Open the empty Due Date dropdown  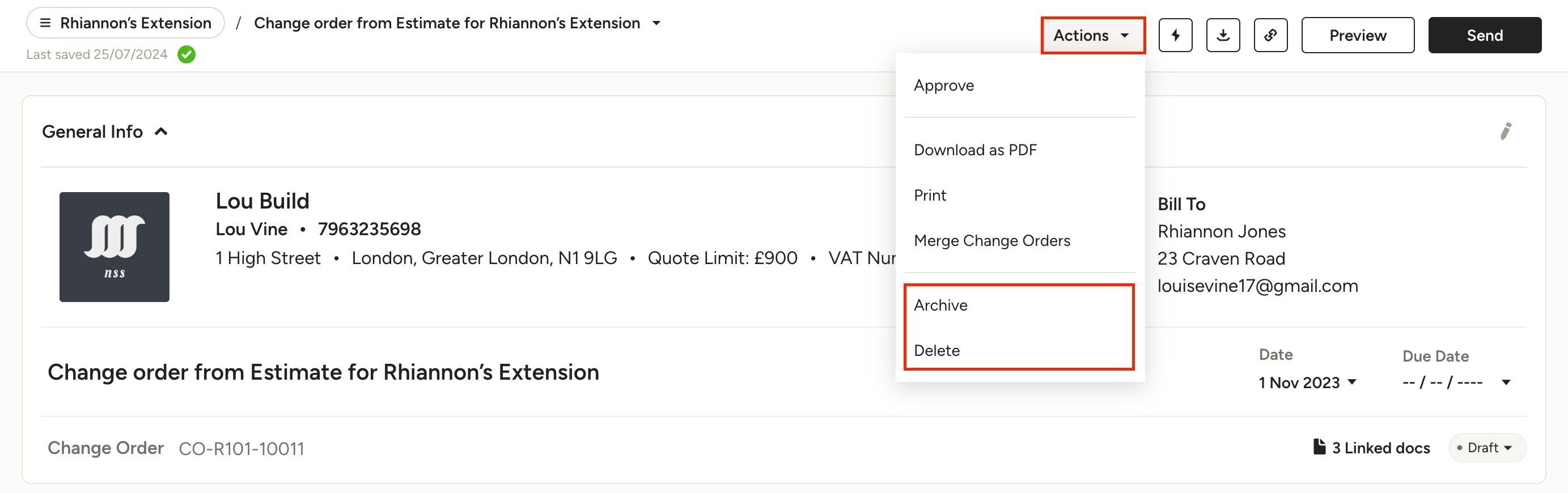tap(1456, 382)
